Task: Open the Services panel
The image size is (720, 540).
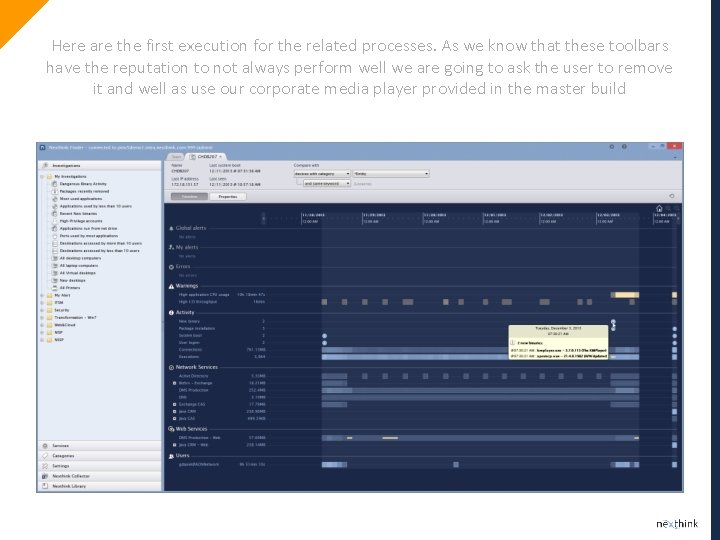Action: tap(100, 445)
